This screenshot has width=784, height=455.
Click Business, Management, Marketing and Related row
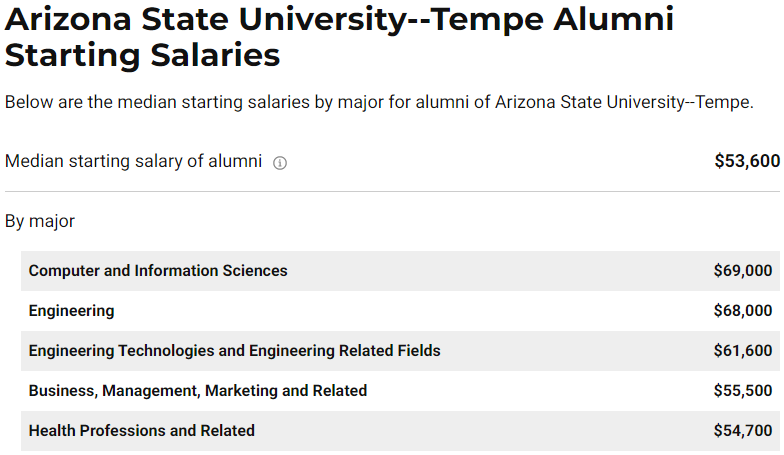tap(400, 391)
